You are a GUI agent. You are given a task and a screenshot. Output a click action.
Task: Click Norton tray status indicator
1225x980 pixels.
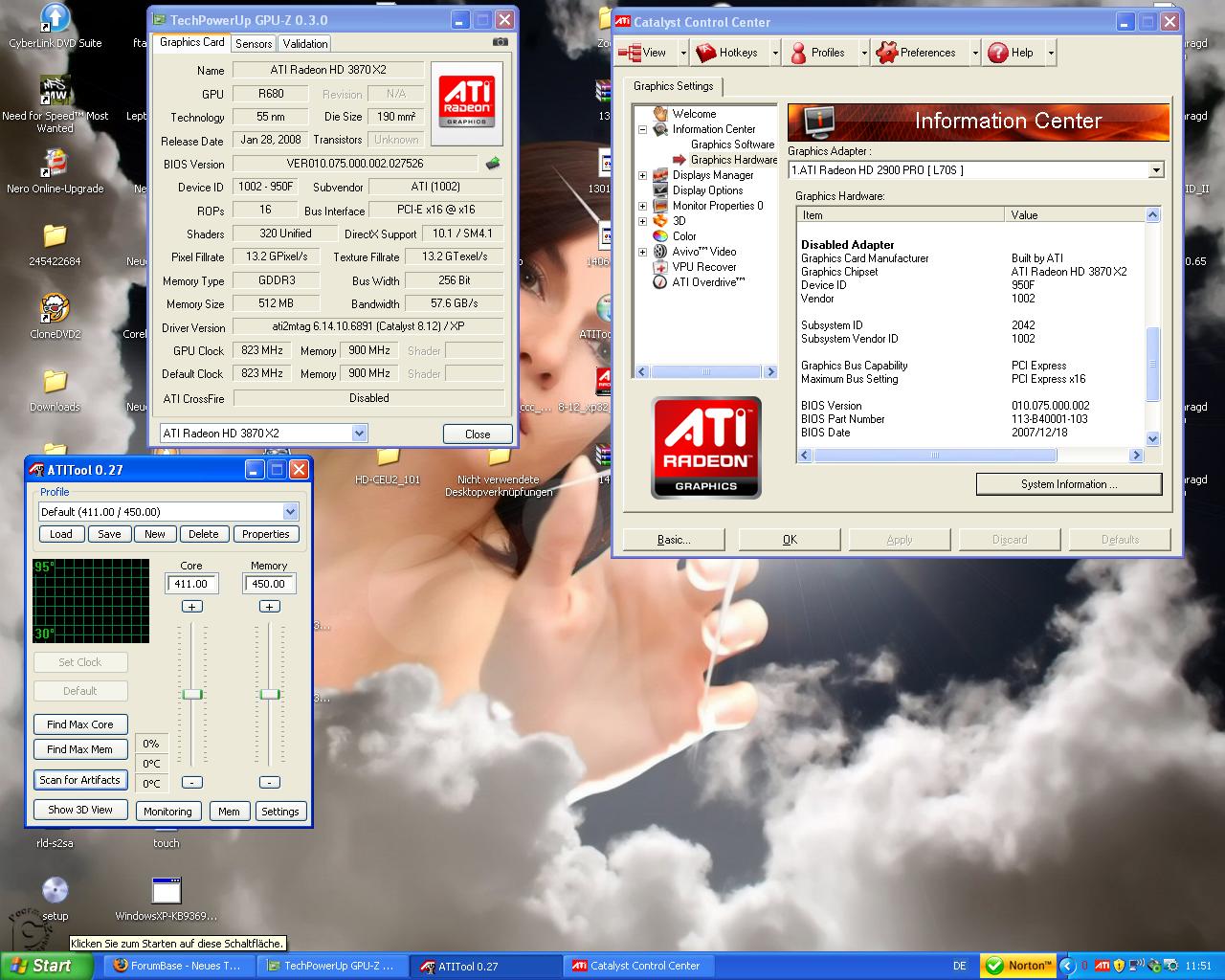click(x=1020, y=966)
